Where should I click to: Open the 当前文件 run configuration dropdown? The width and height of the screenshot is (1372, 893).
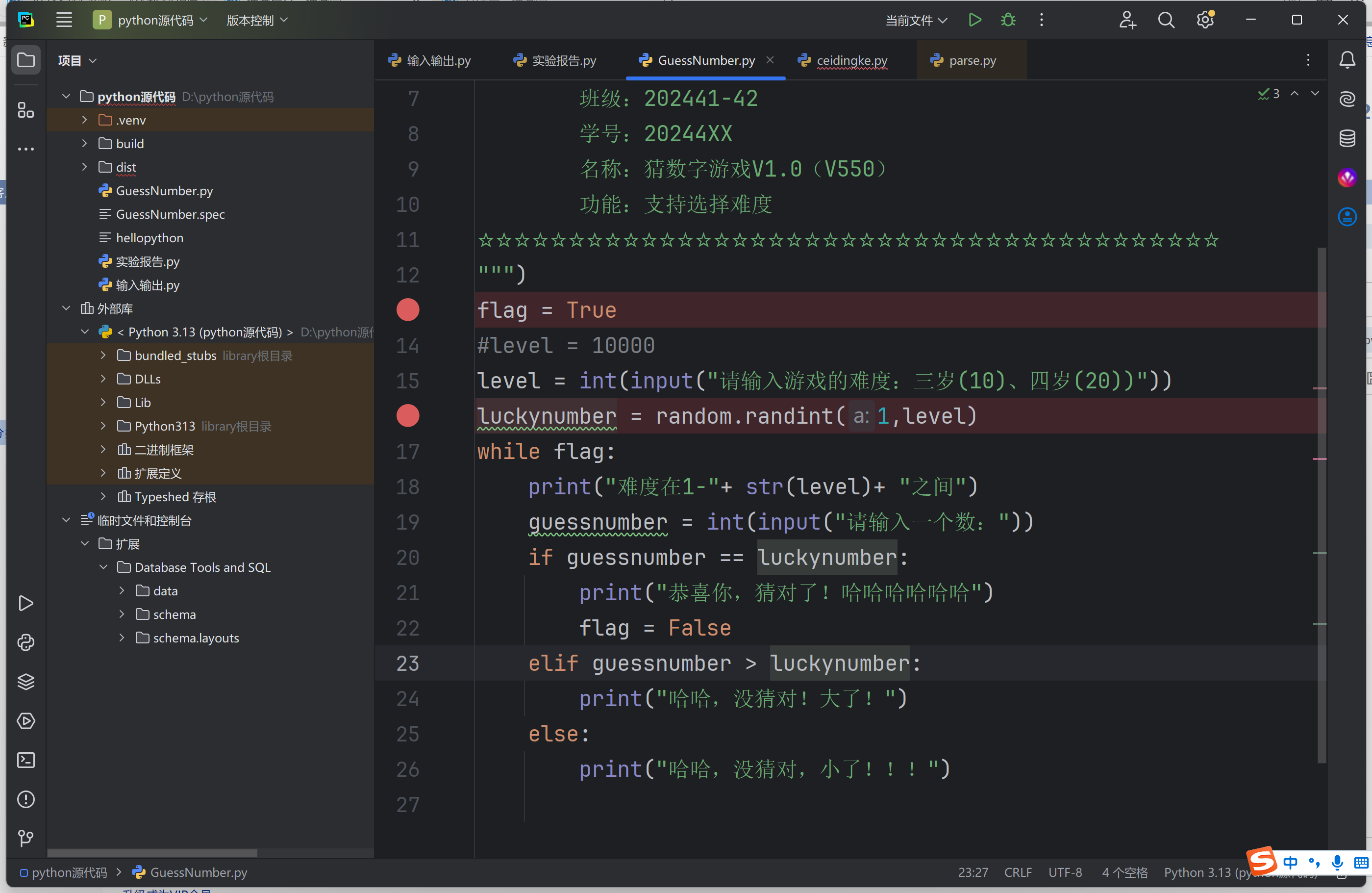pos(916,21)
